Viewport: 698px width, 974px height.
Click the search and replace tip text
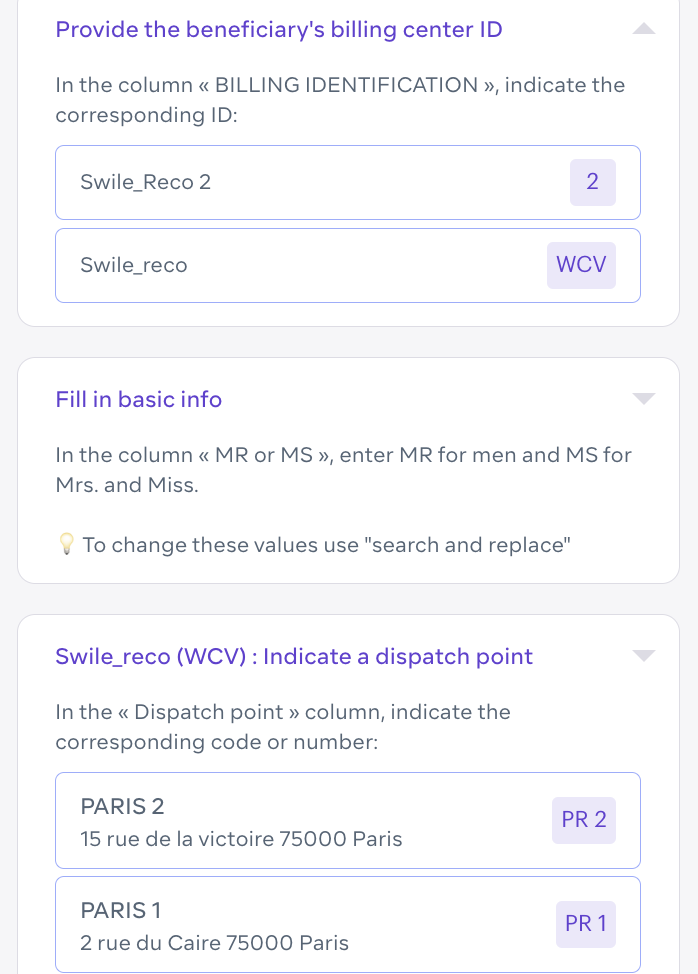(x=327, y=545)
